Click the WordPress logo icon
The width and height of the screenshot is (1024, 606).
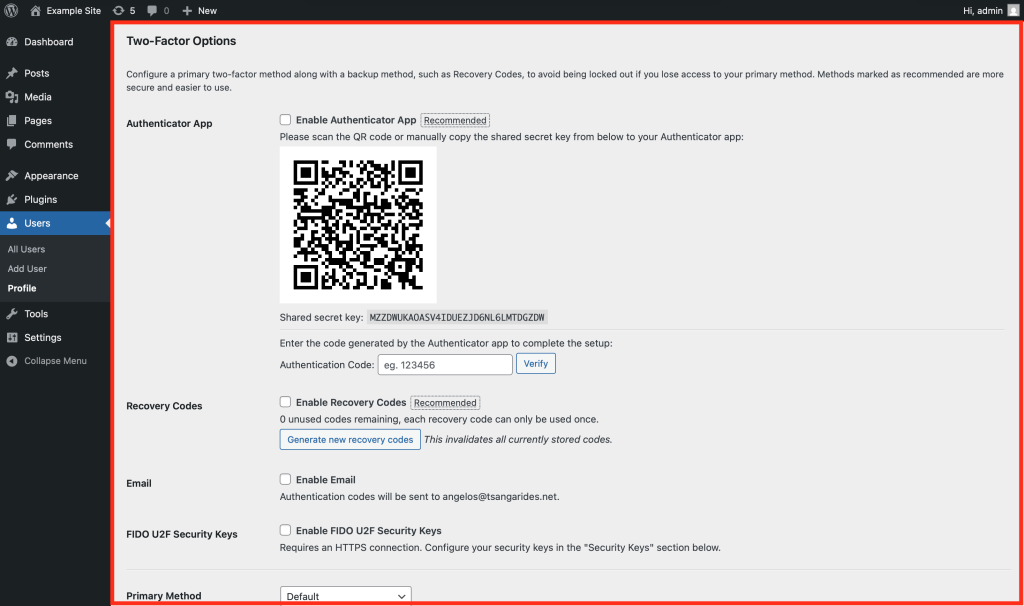(x=12, y=10)
